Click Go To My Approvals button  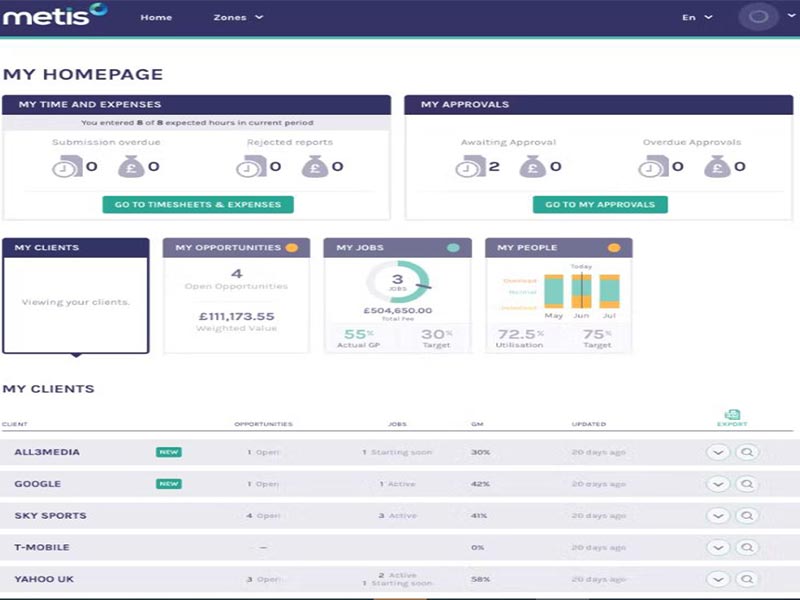[x=600, y=205]
